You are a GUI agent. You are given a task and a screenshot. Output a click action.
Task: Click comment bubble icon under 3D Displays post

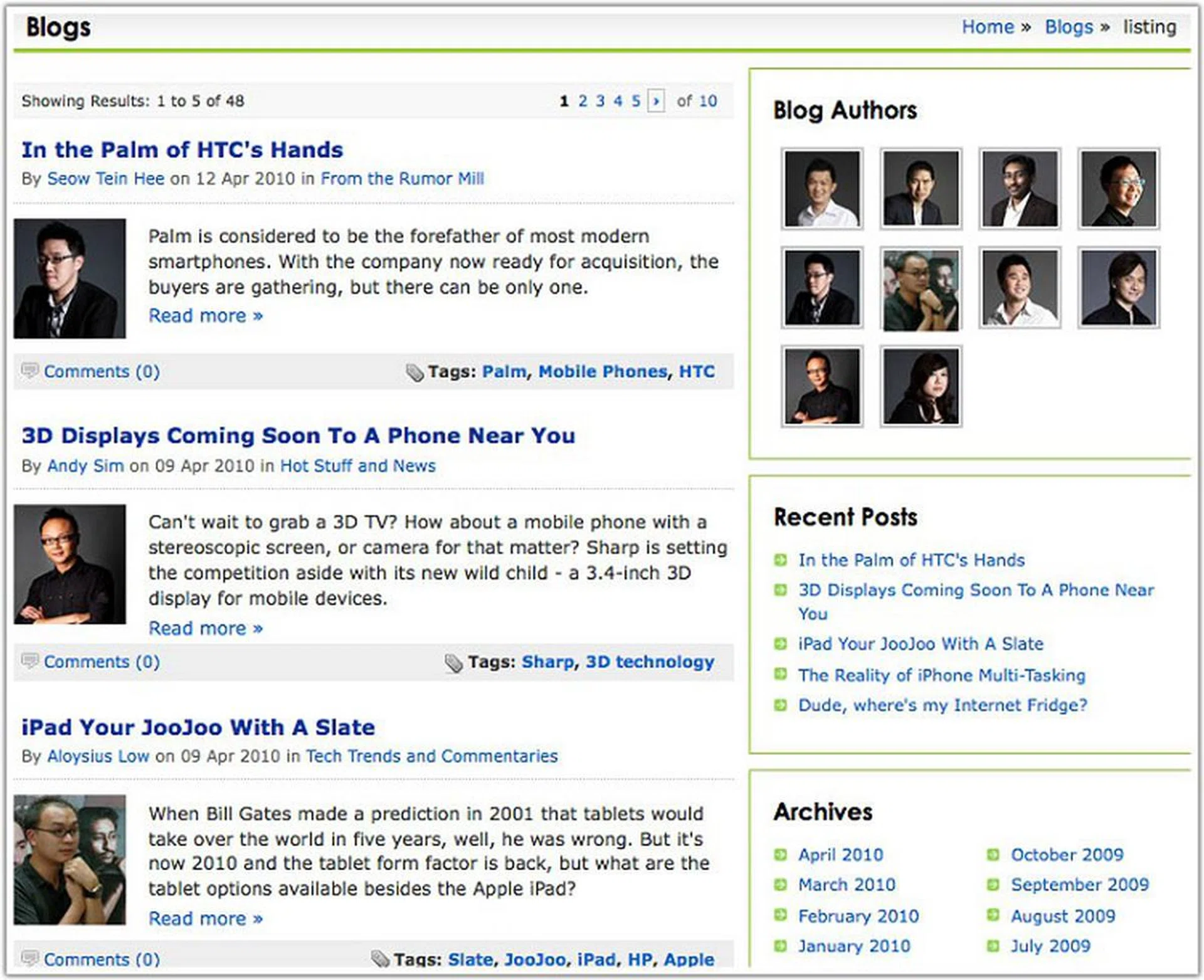click(x=29, y=660)
